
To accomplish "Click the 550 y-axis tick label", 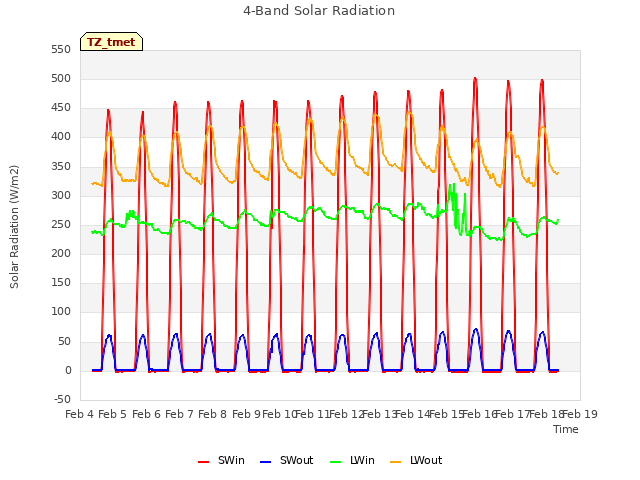I will (x=61, y=49).
